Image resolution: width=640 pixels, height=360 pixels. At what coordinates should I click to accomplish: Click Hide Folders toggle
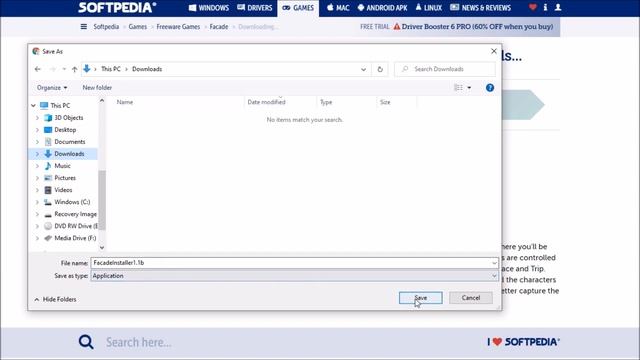pos(55,299)
